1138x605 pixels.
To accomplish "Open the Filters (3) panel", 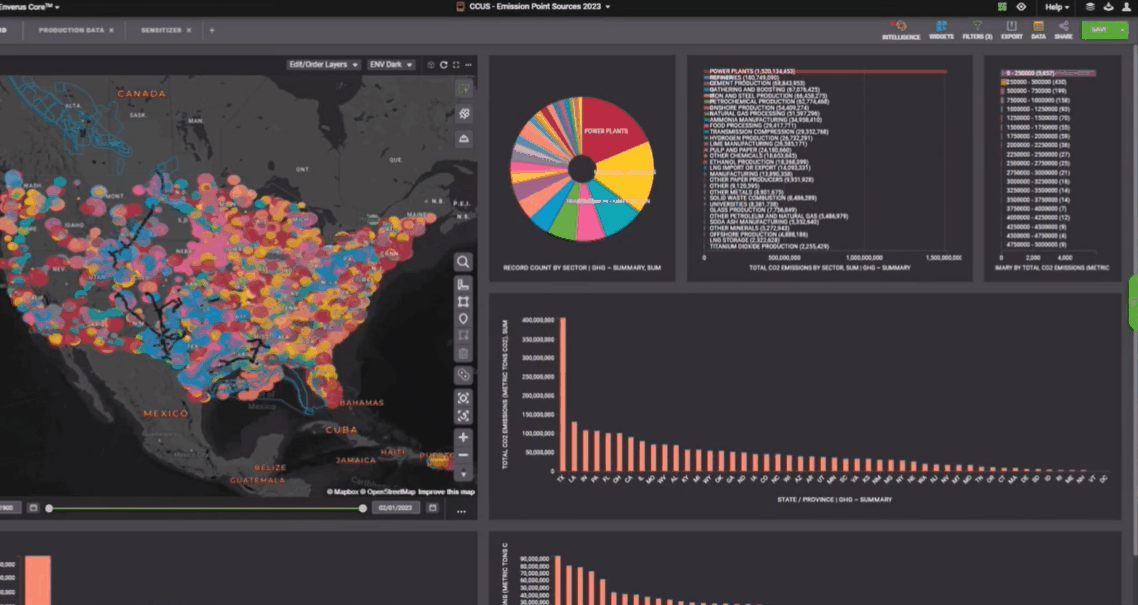I will (977, 29).
